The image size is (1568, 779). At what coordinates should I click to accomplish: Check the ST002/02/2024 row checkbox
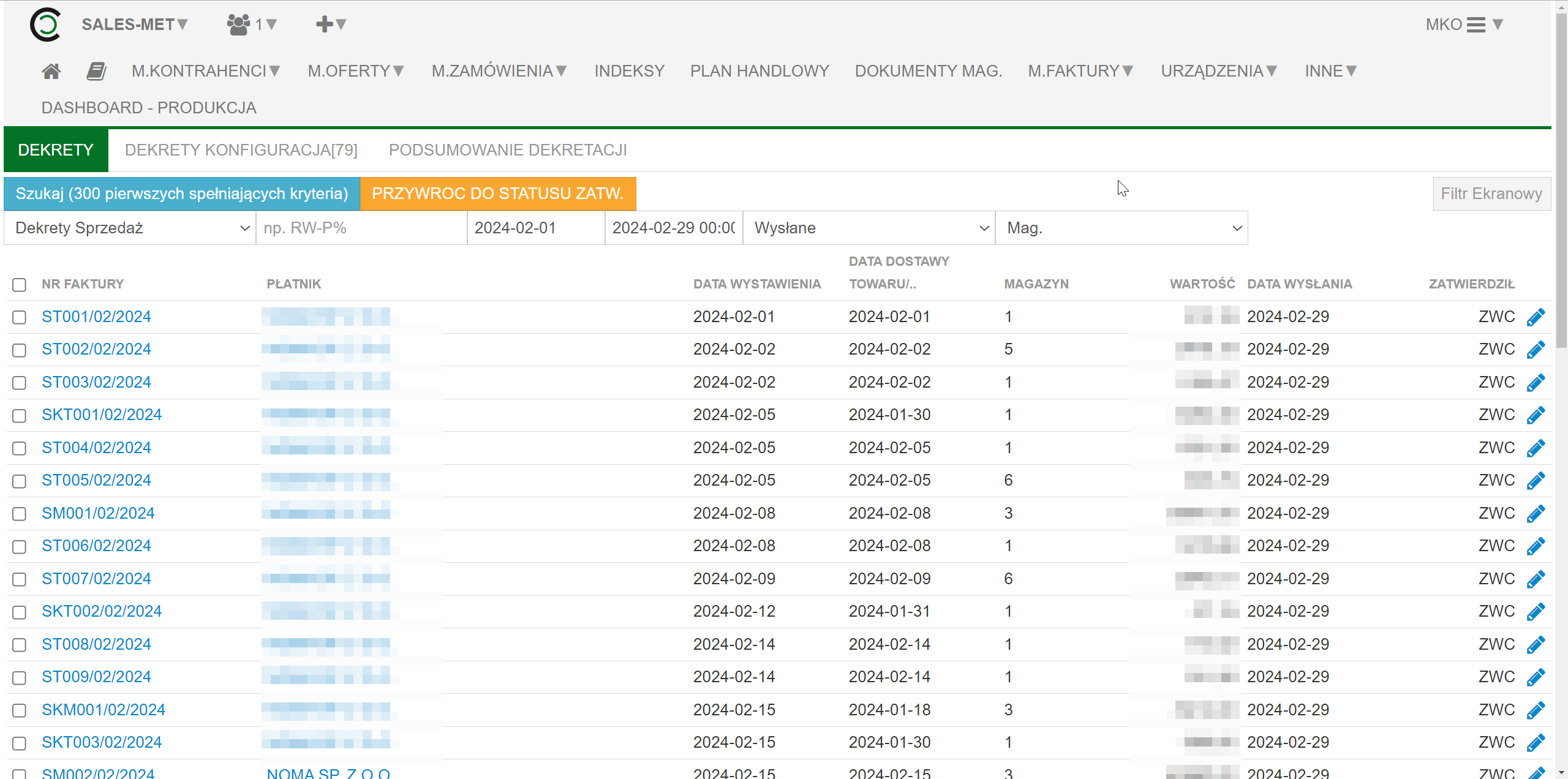[x=19, y=350]
